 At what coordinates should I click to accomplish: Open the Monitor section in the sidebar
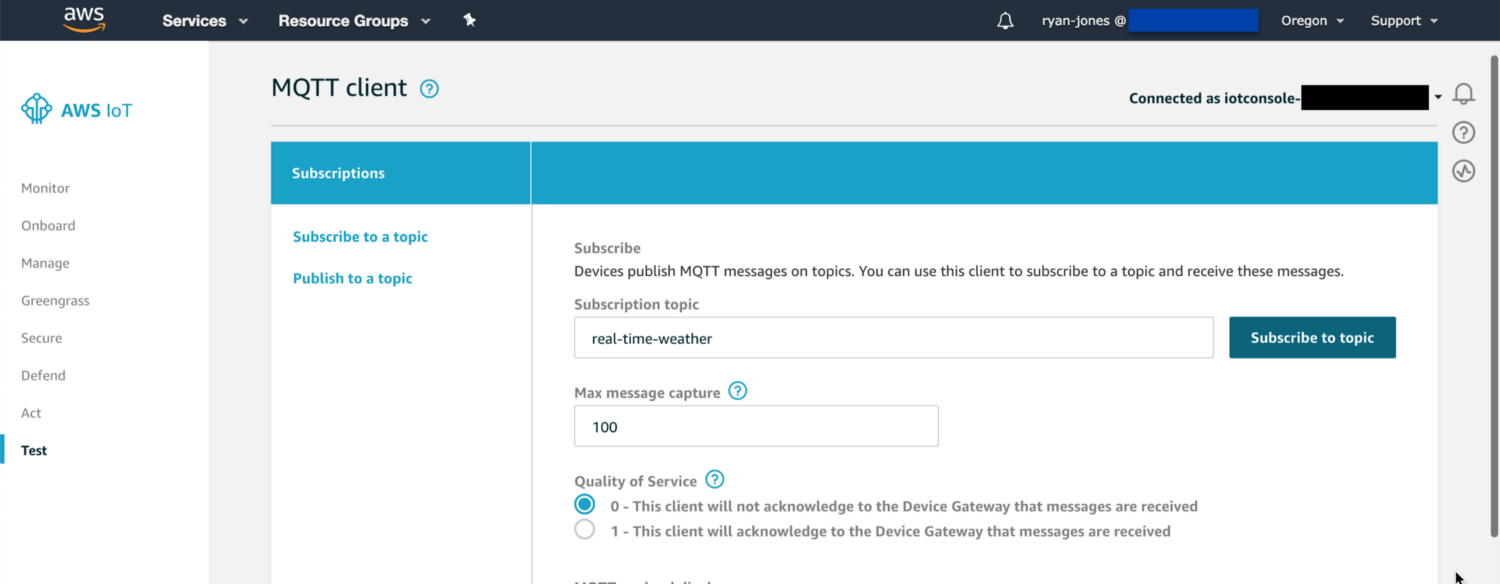tap(46, 188)
